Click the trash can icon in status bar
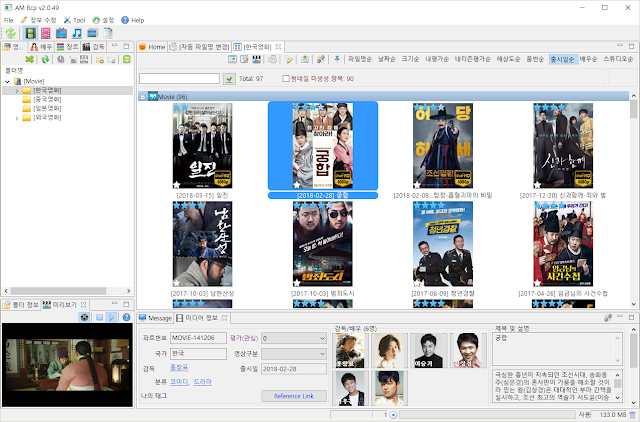The width and height of the screenshot is (640, 422). coord(632,415)
